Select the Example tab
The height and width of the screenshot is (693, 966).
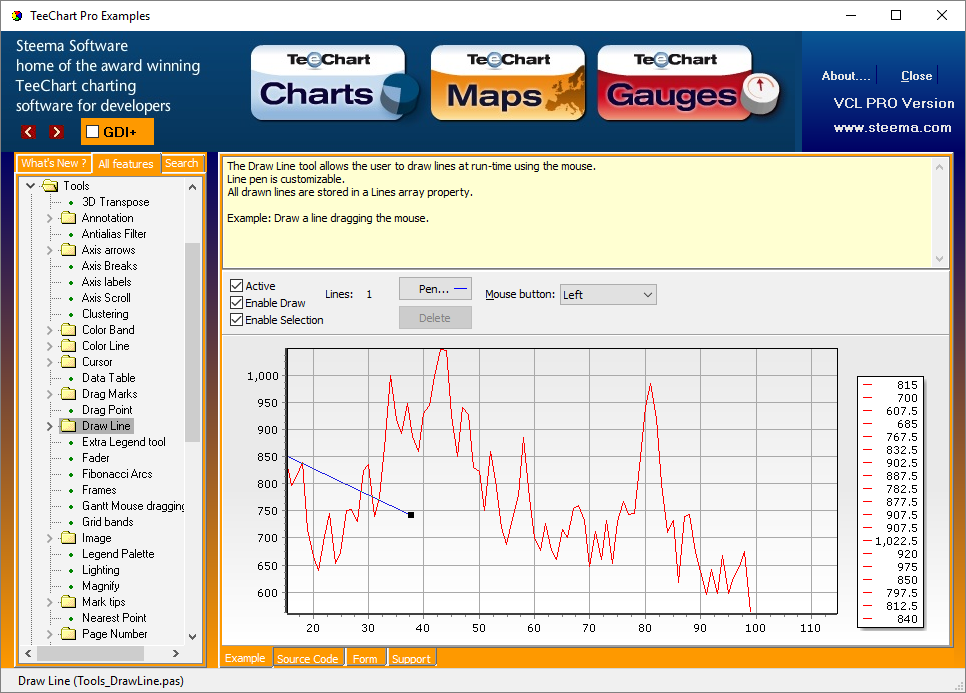245,658
